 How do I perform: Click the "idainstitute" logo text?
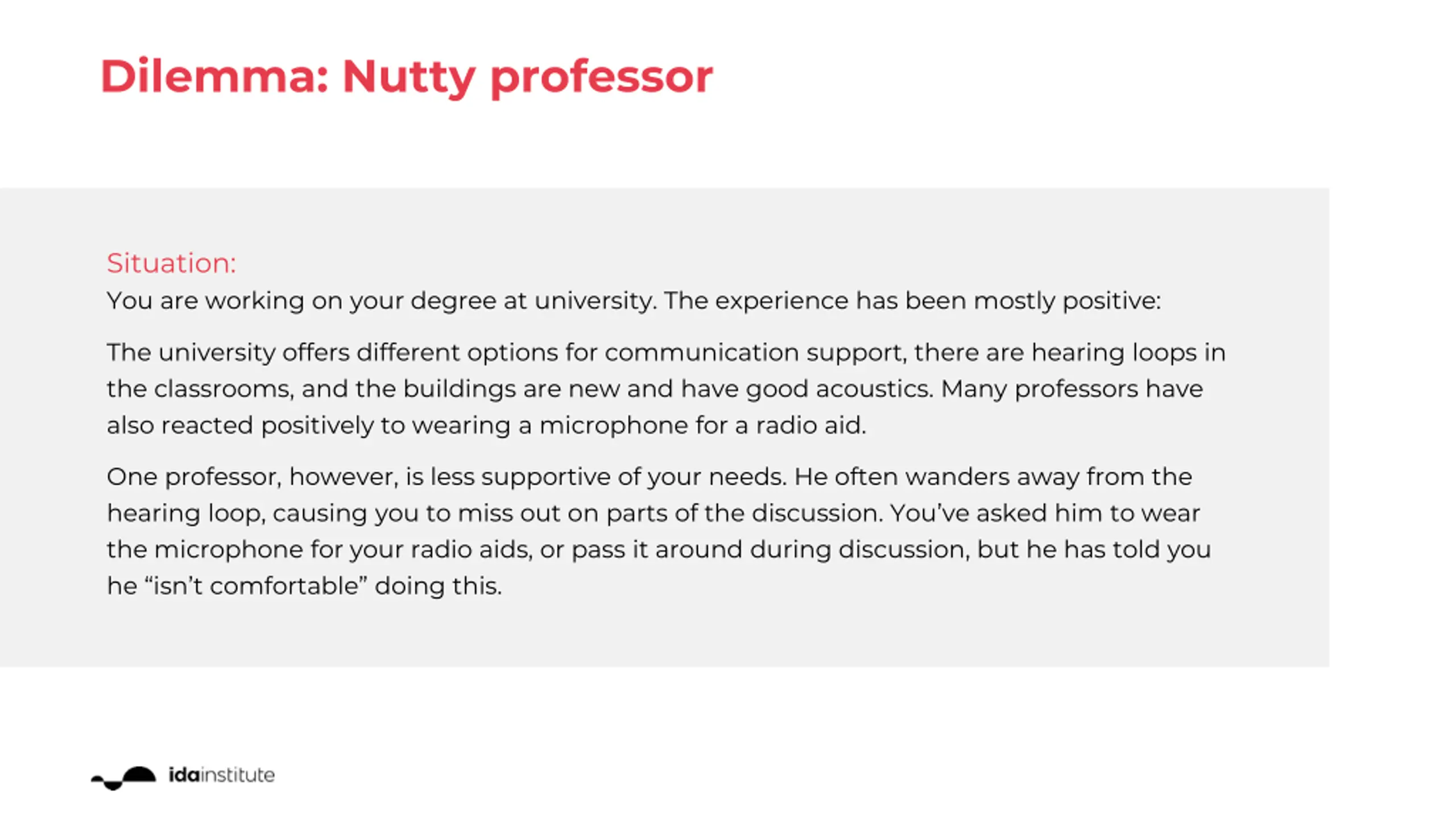[221, 775]
